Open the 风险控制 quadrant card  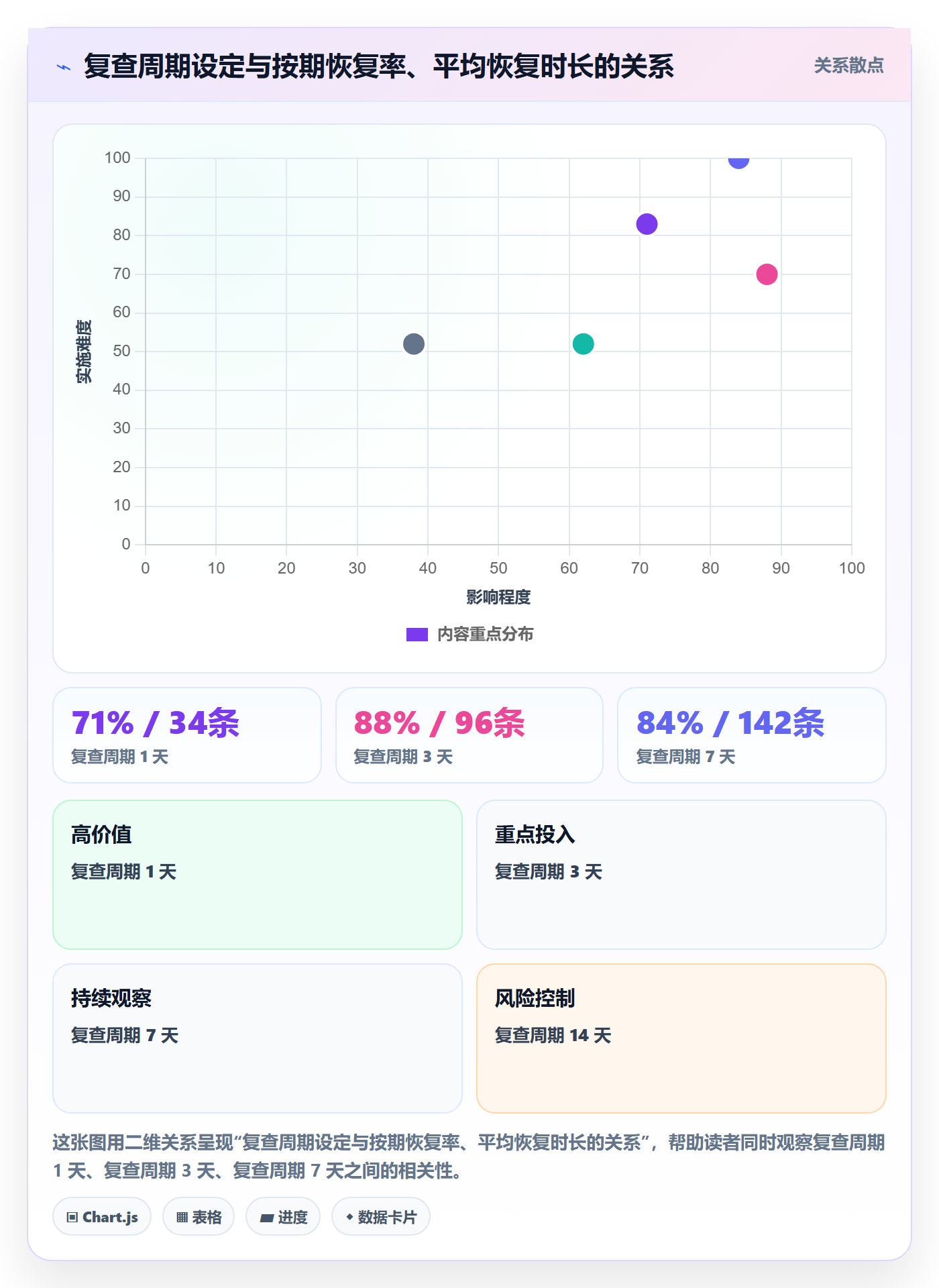tap(681, 1038)
